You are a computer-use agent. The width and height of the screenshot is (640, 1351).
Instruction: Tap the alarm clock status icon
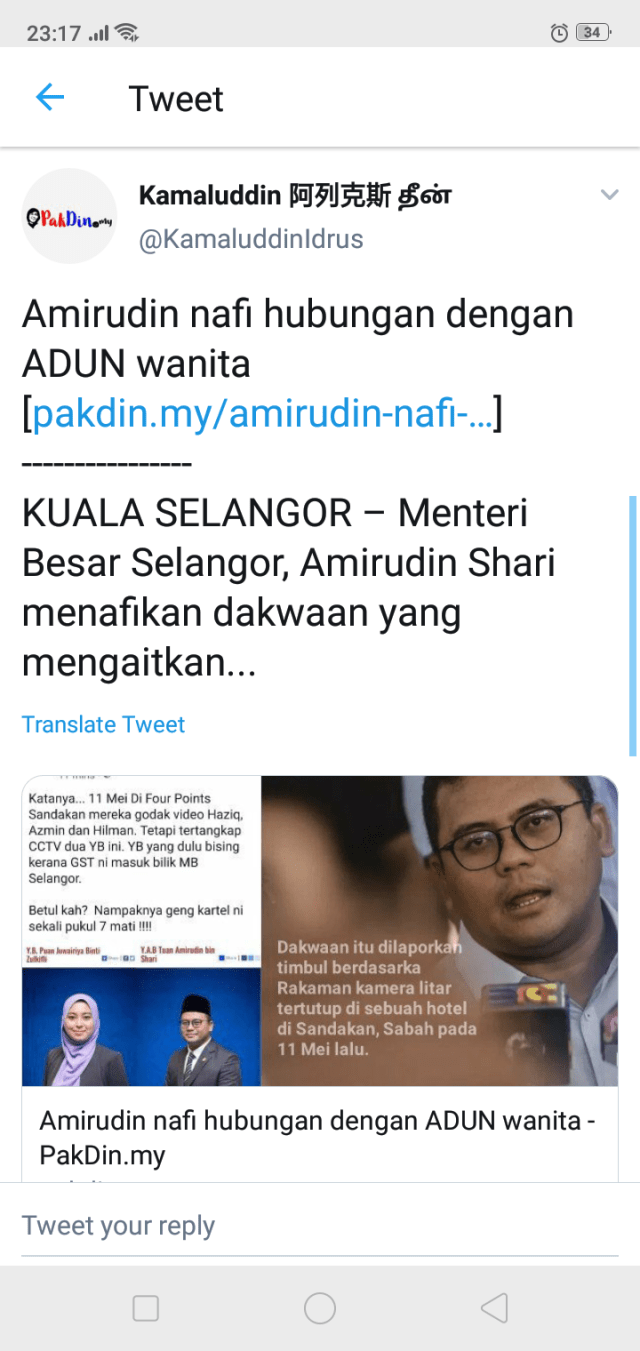(560, 32)
